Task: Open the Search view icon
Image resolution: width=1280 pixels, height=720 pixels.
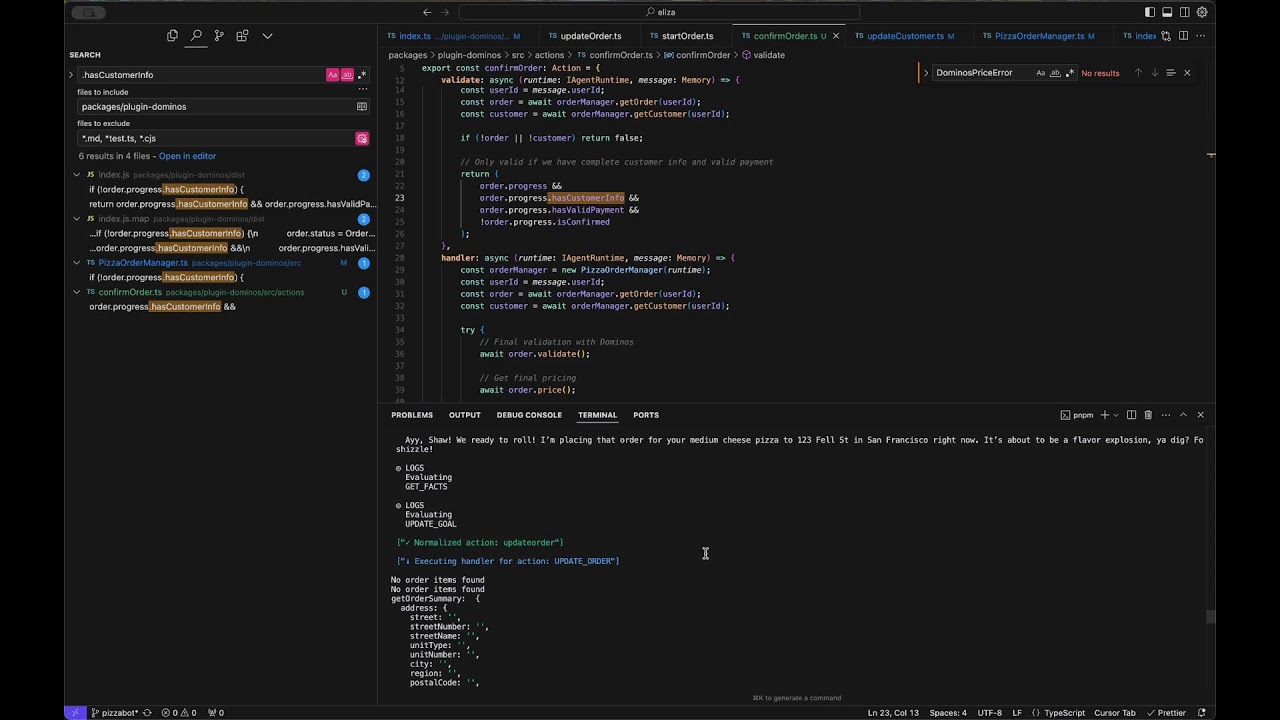Action: pyautogui.click(x=196, y=36)
